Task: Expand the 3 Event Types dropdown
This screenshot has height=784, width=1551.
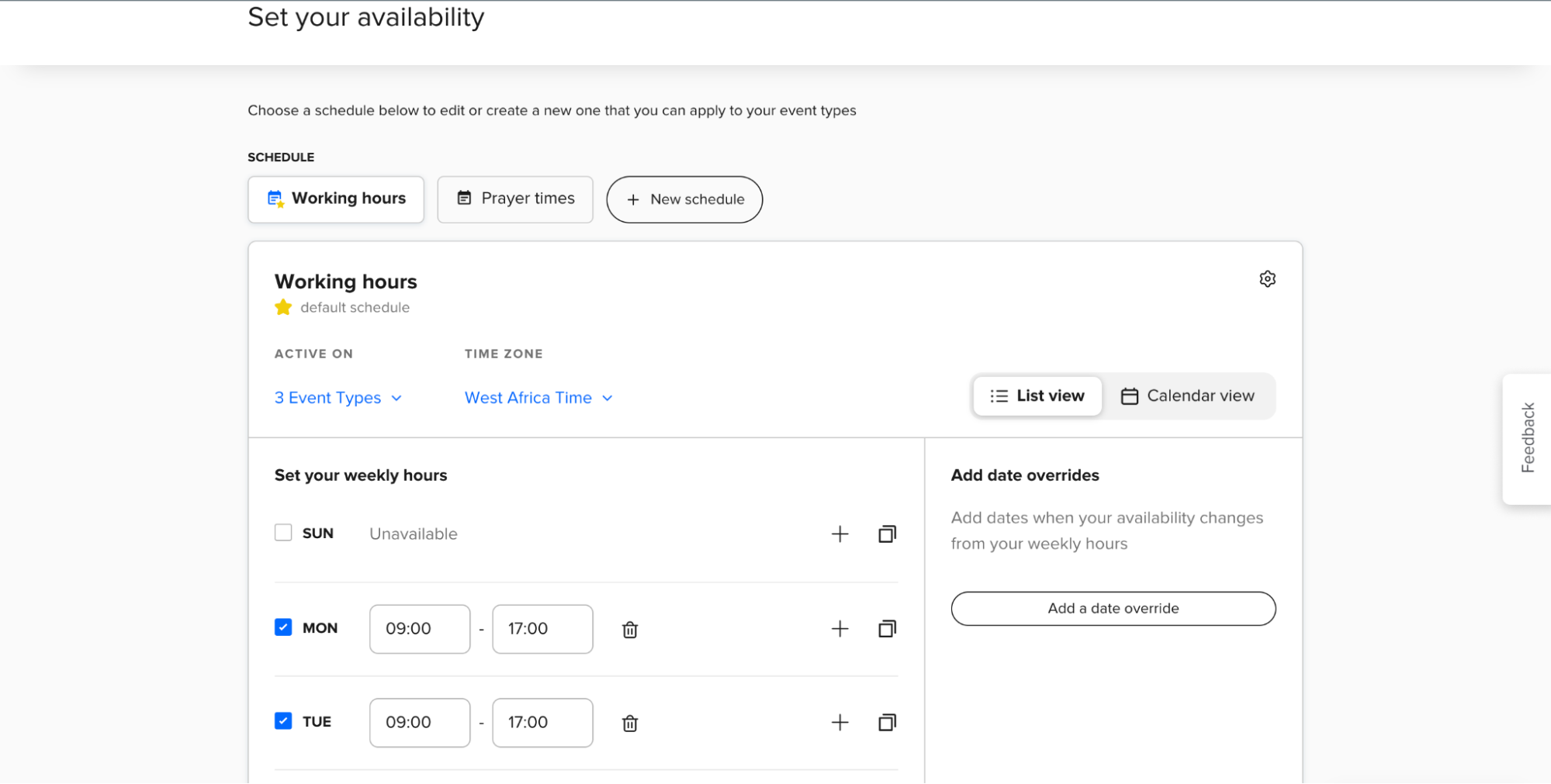Action: [x=338, y=398]
